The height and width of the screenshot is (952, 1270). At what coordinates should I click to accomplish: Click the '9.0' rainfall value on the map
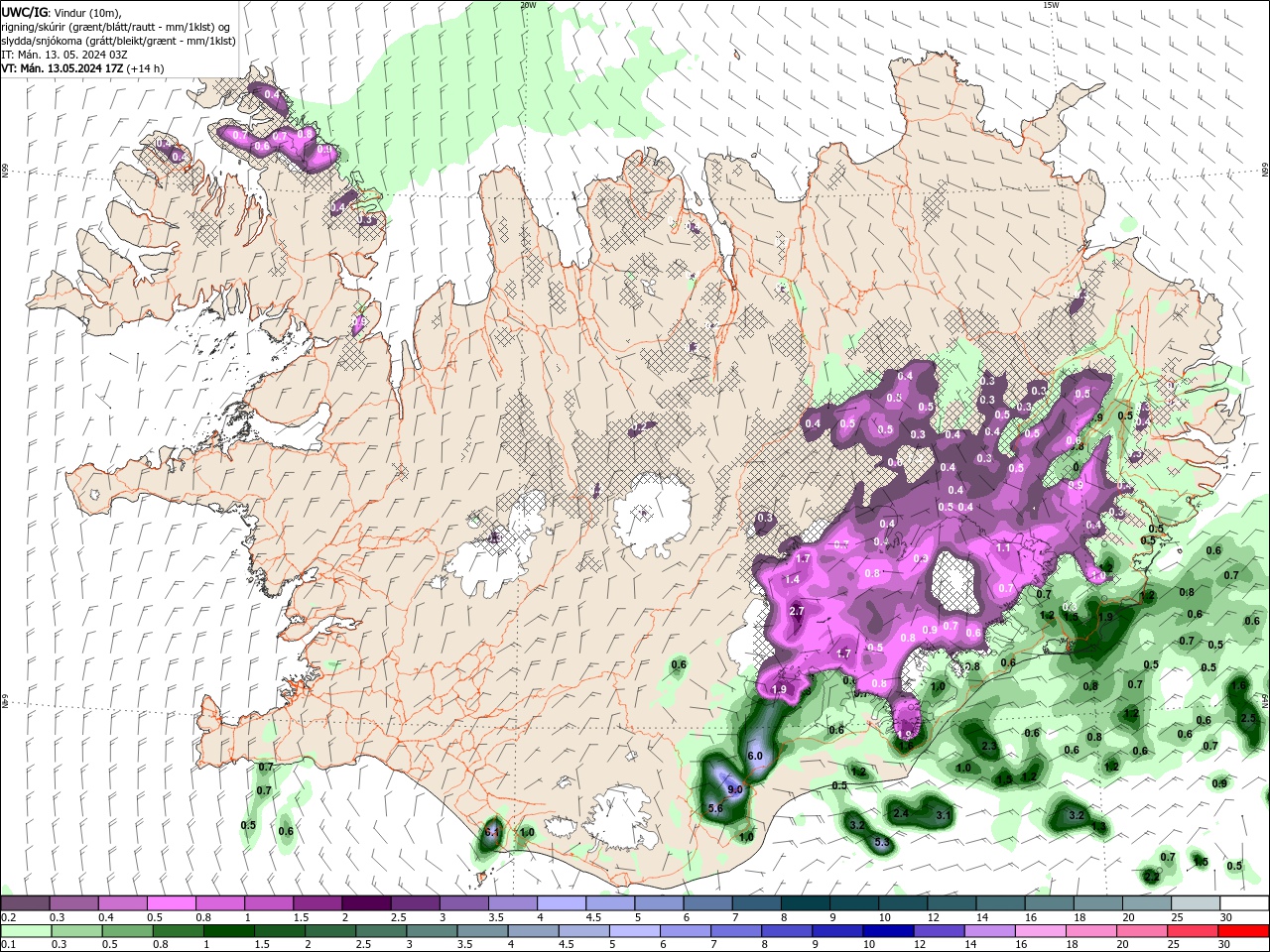[735, 789]
